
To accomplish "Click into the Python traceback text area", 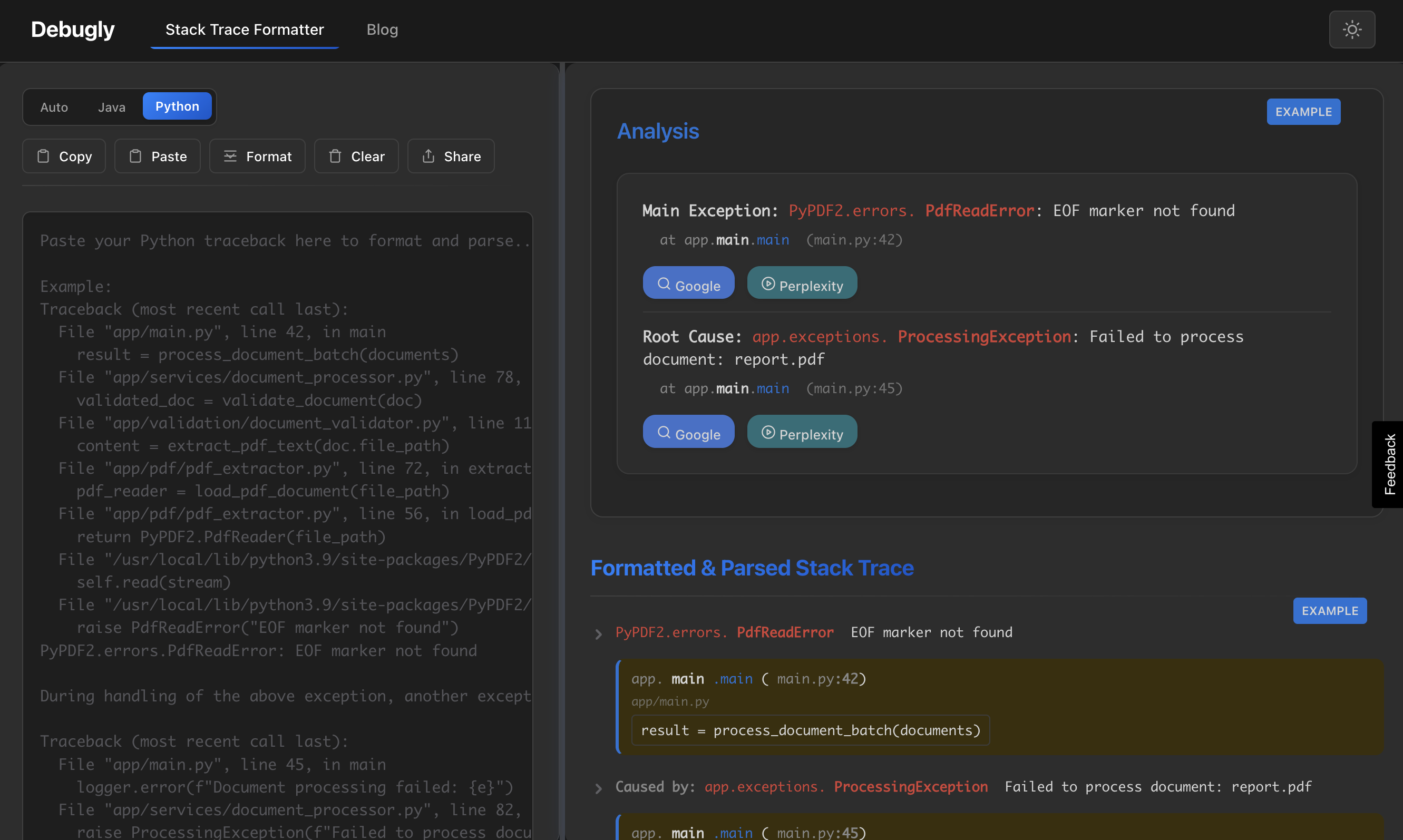I will (x=277, y=526).
